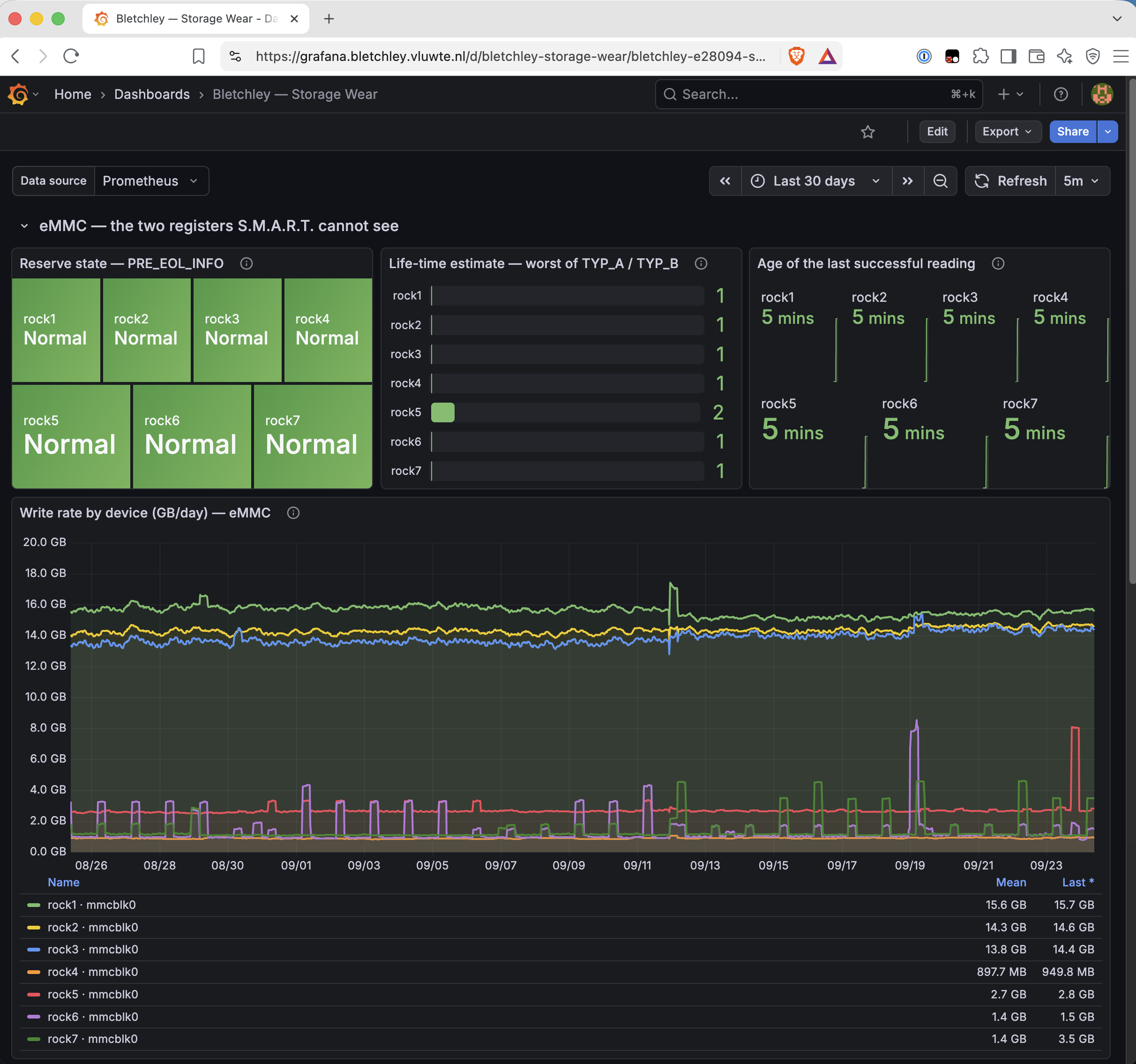Image resolution: width=1136 pixels, height=1064 pixels.
Task: Open the browser extensions puzzle icon
Action: 980,56
